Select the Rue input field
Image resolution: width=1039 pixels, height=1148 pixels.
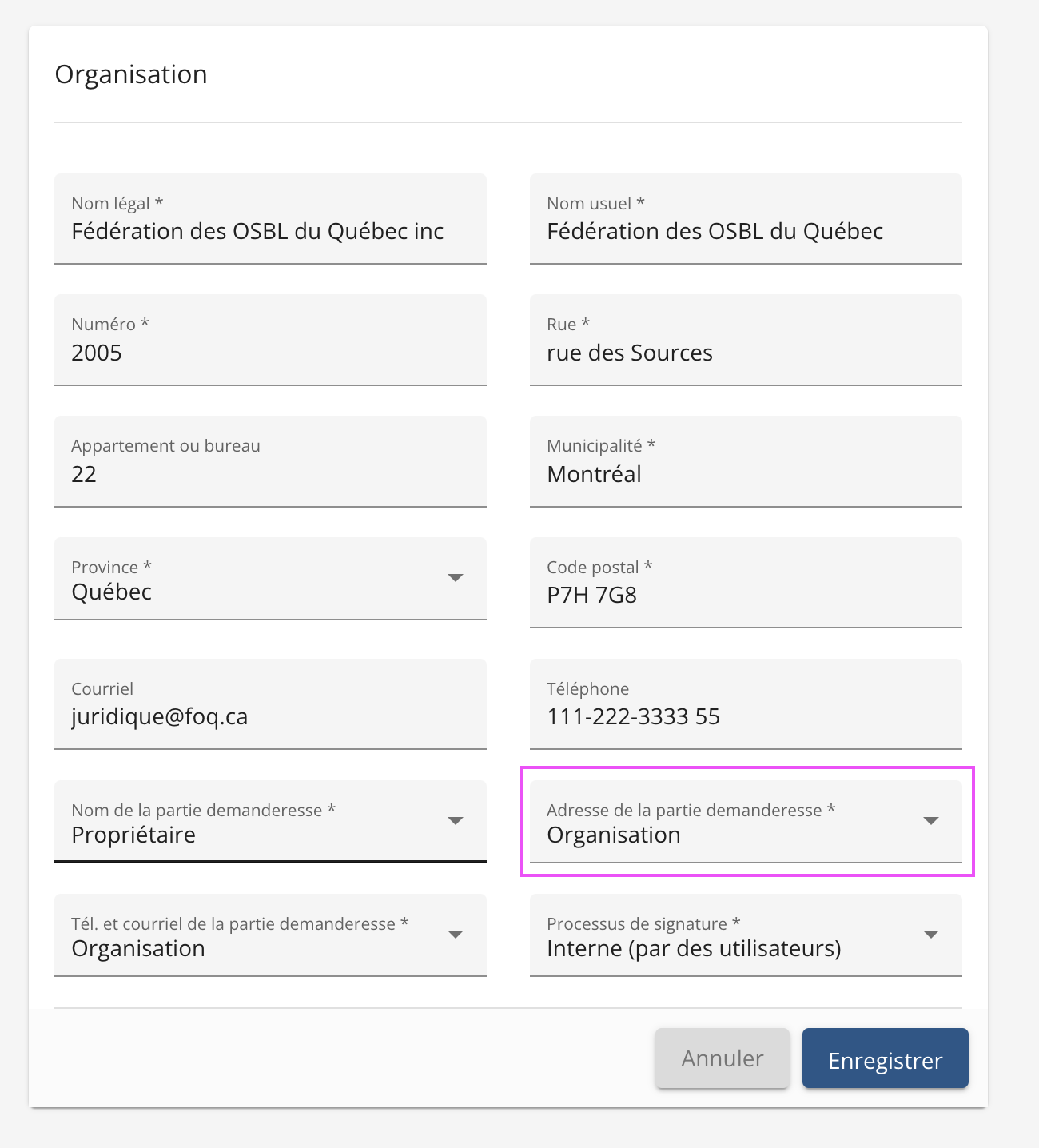tap(745, 353)
